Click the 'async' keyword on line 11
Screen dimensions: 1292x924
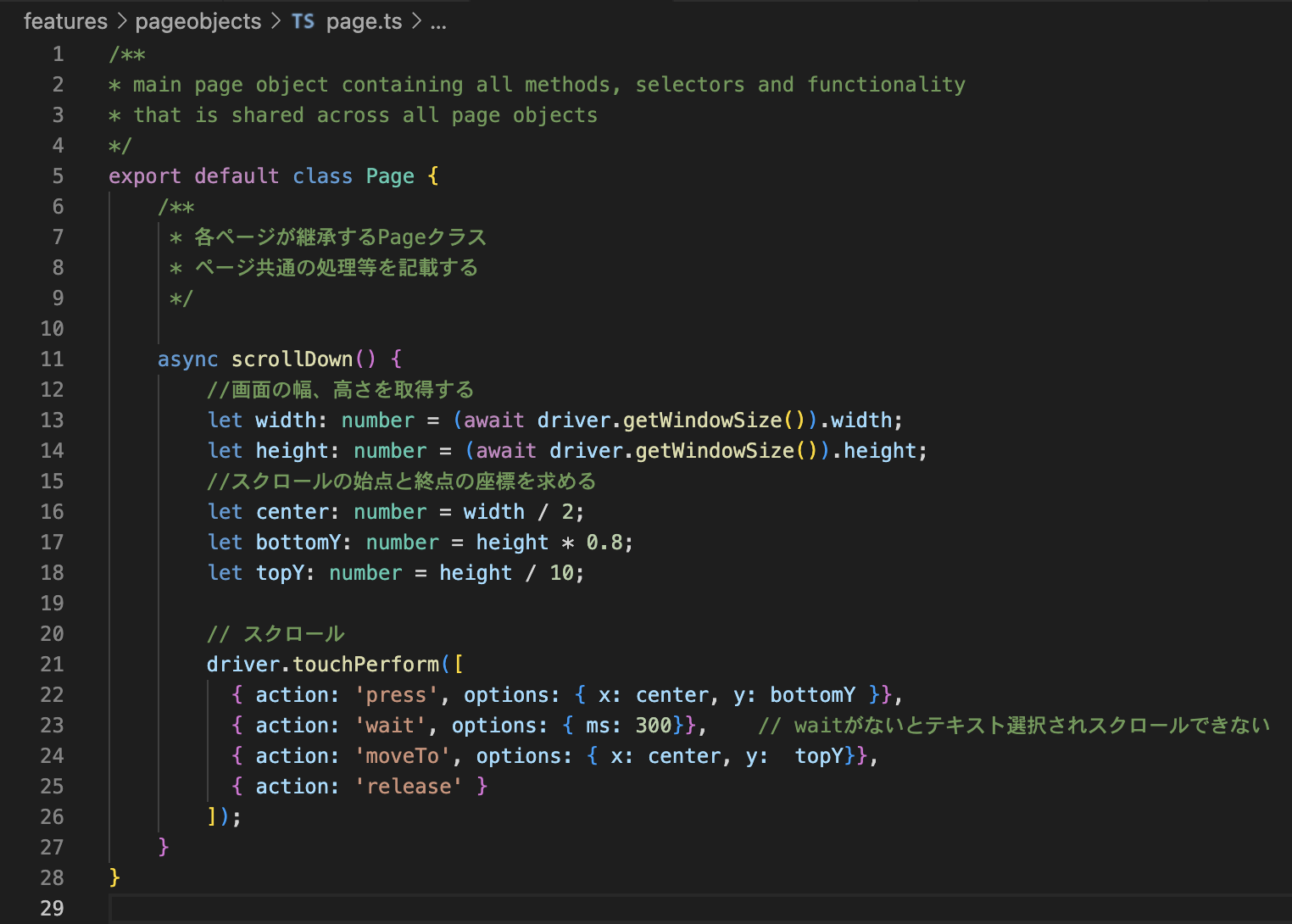pos(188,359)
